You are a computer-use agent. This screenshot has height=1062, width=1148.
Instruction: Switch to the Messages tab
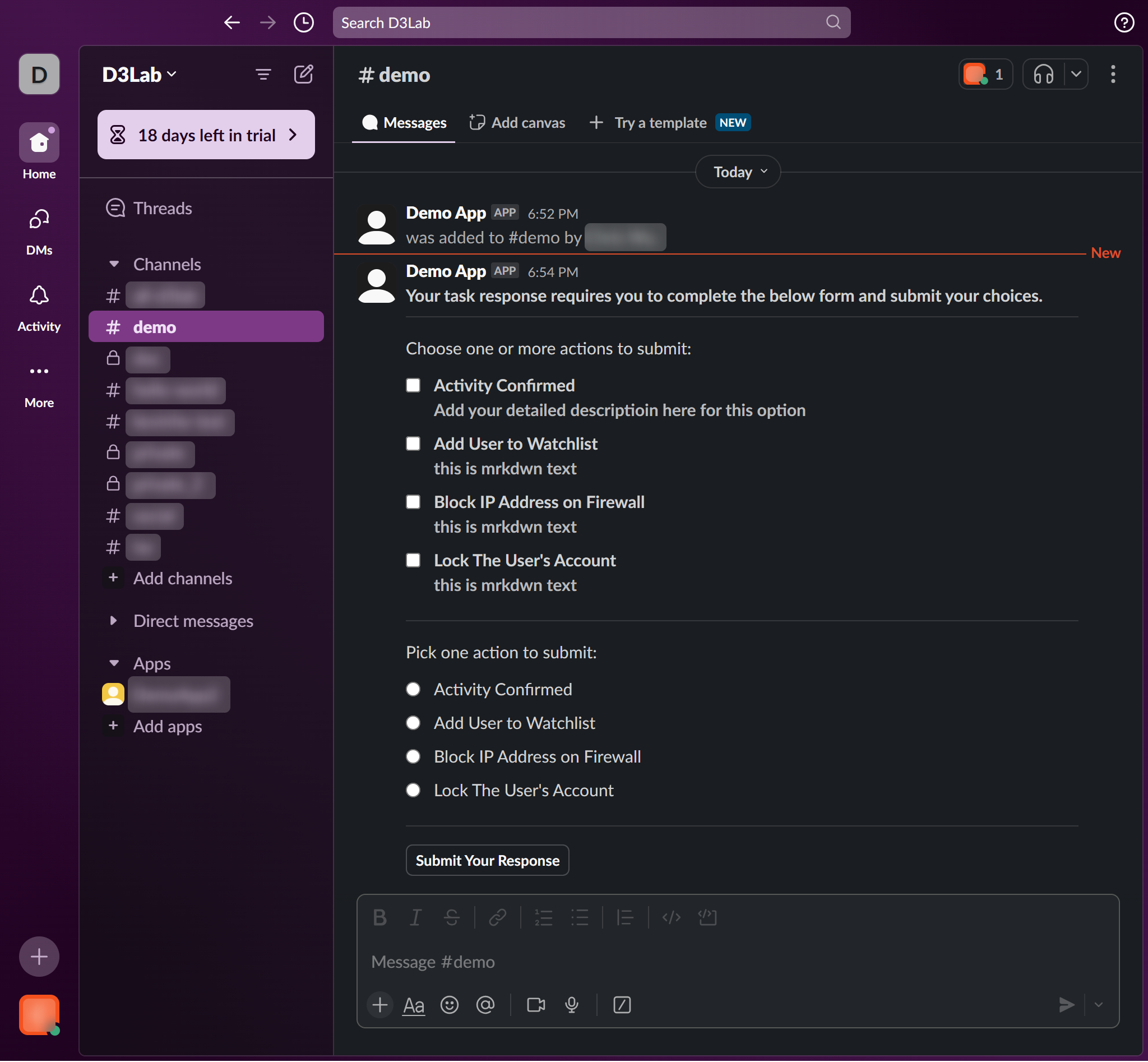(404, 122)
